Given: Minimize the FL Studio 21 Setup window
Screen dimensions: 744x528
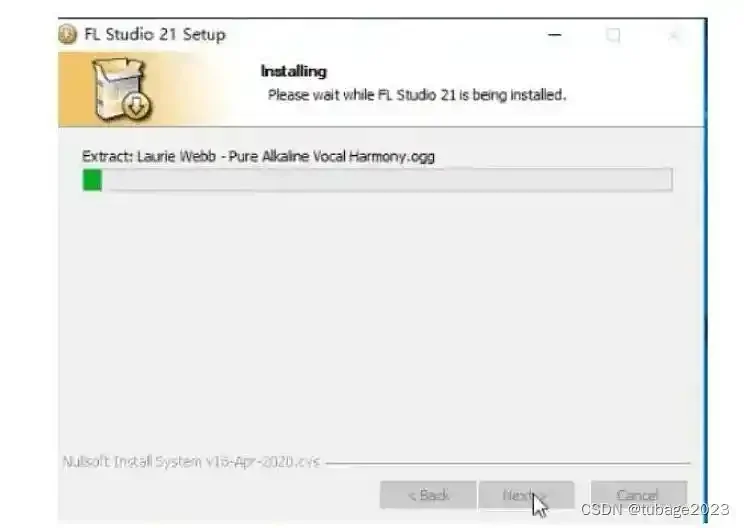Looking at the screenshot, I should [x=554, y=35].
